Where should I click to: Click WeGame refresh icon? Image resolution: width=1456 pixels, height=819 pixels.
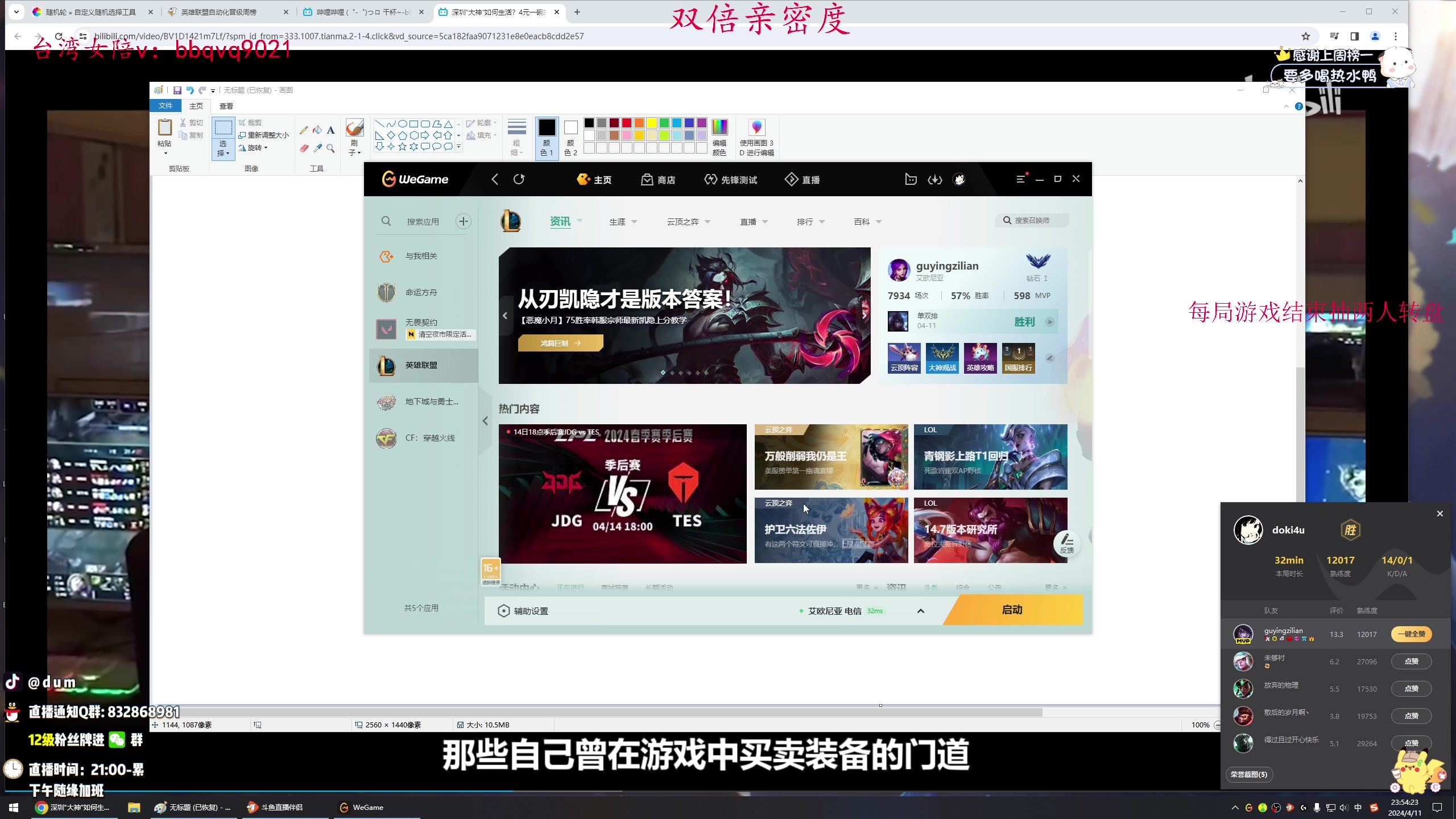[x=519, y=180]
